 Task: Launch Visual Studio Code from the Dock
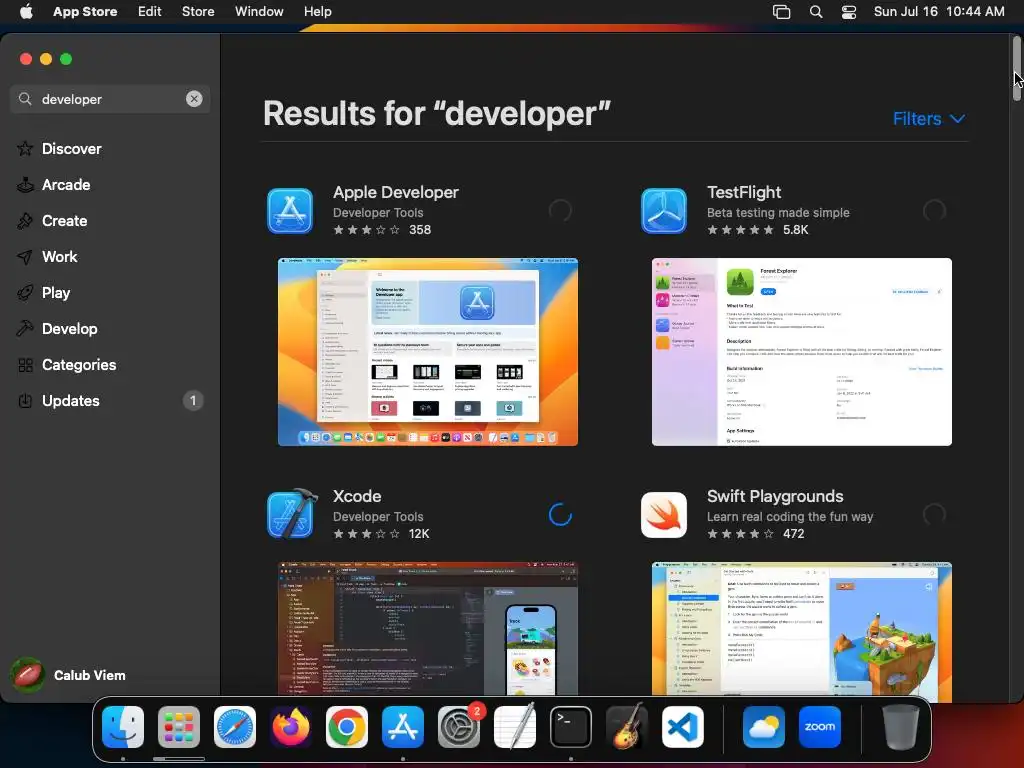pyautogui.click(x=683, y=727)
